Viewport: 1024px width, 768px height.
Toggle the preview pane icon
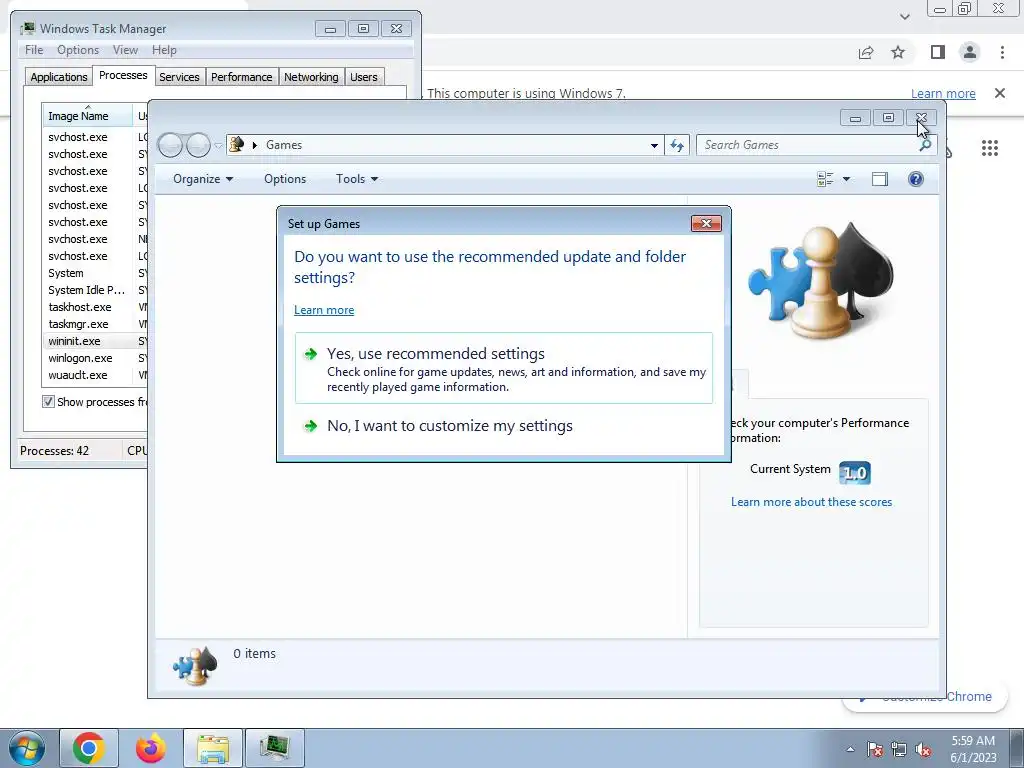(880, 179)
